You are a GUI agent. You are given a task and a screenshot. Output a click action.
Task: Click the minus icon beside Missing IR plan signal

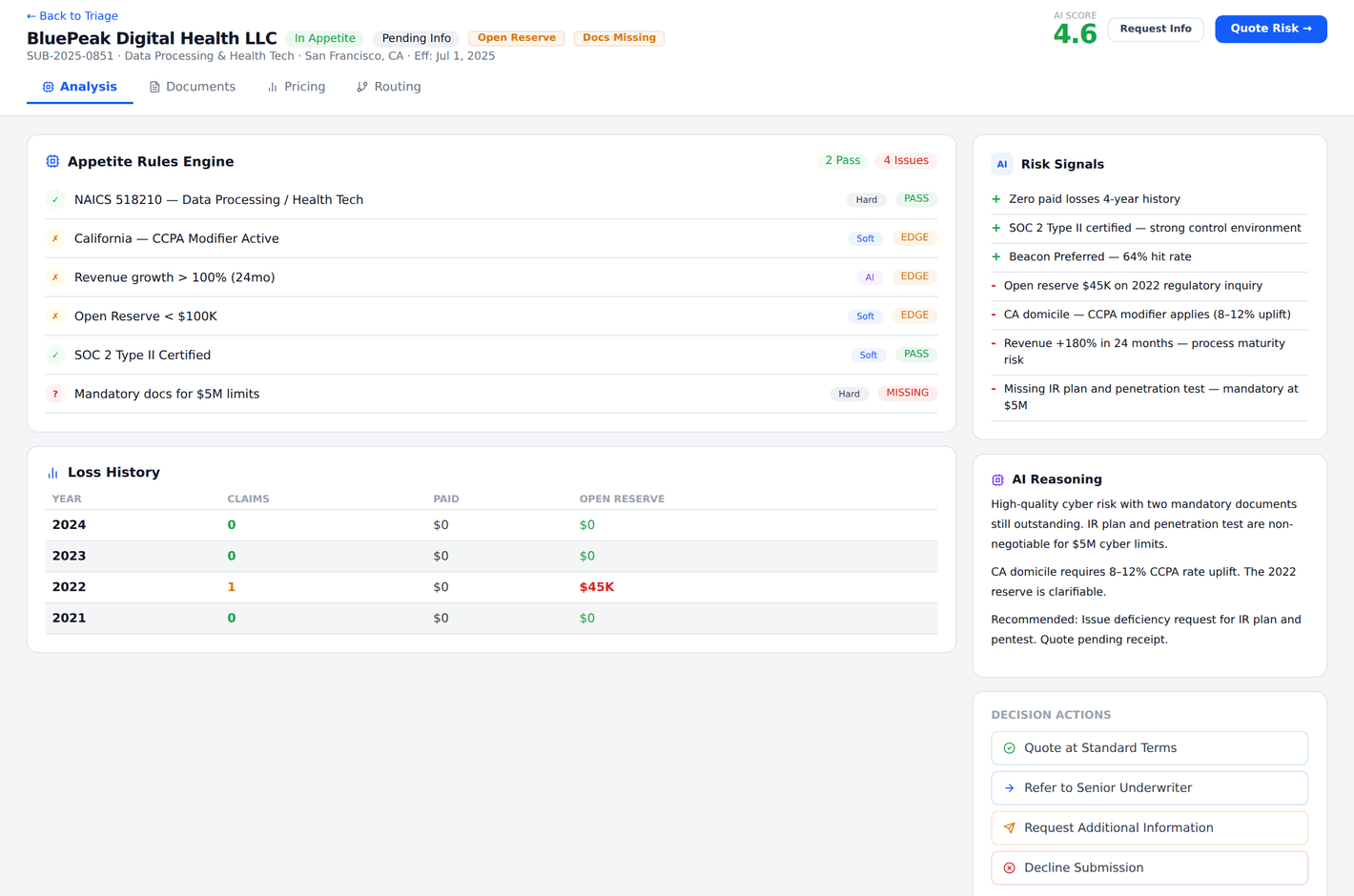coord(994,389)
